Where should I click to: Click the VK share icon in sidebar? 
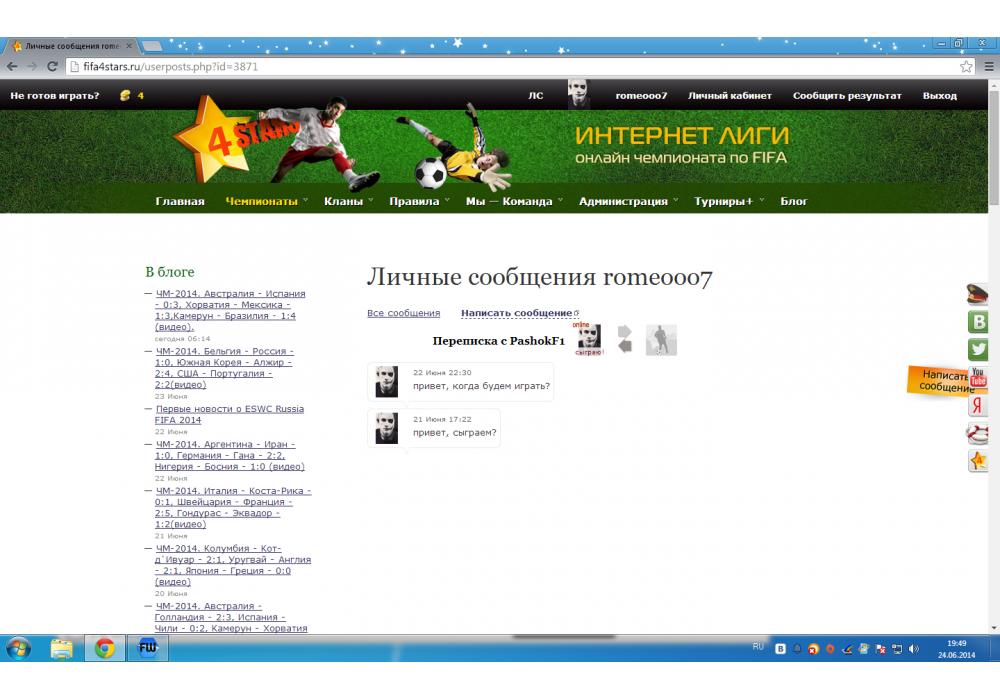pyautogui.click(x=978, y=322)
